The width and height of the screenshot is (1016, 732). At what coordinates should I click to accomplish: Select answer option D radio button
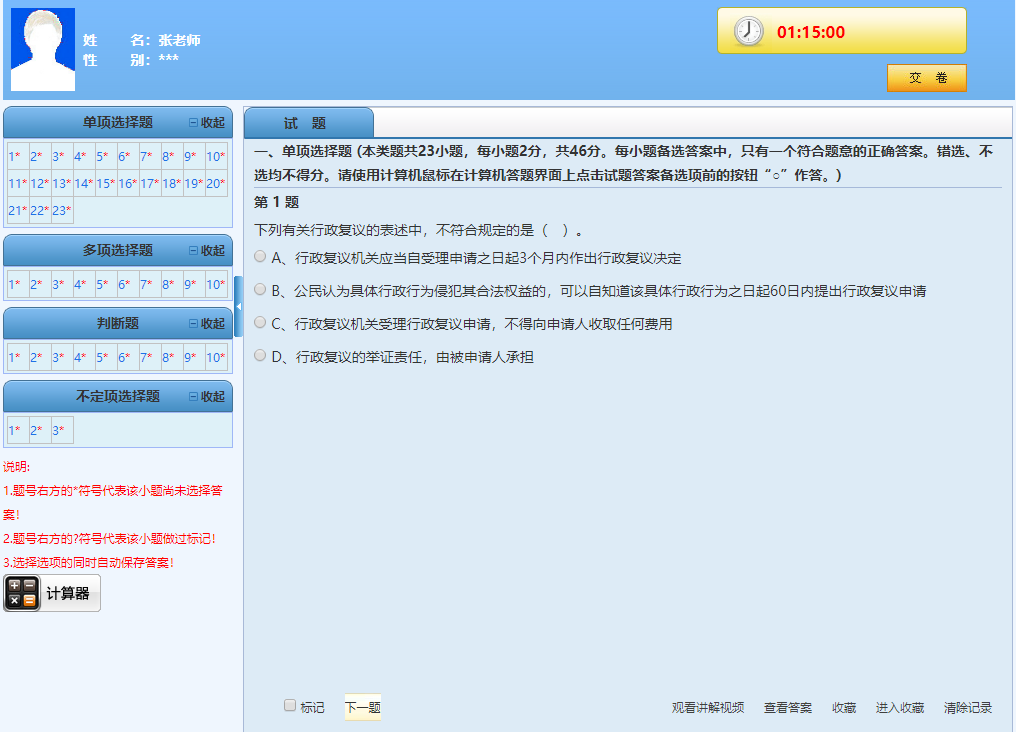[261, 355]
